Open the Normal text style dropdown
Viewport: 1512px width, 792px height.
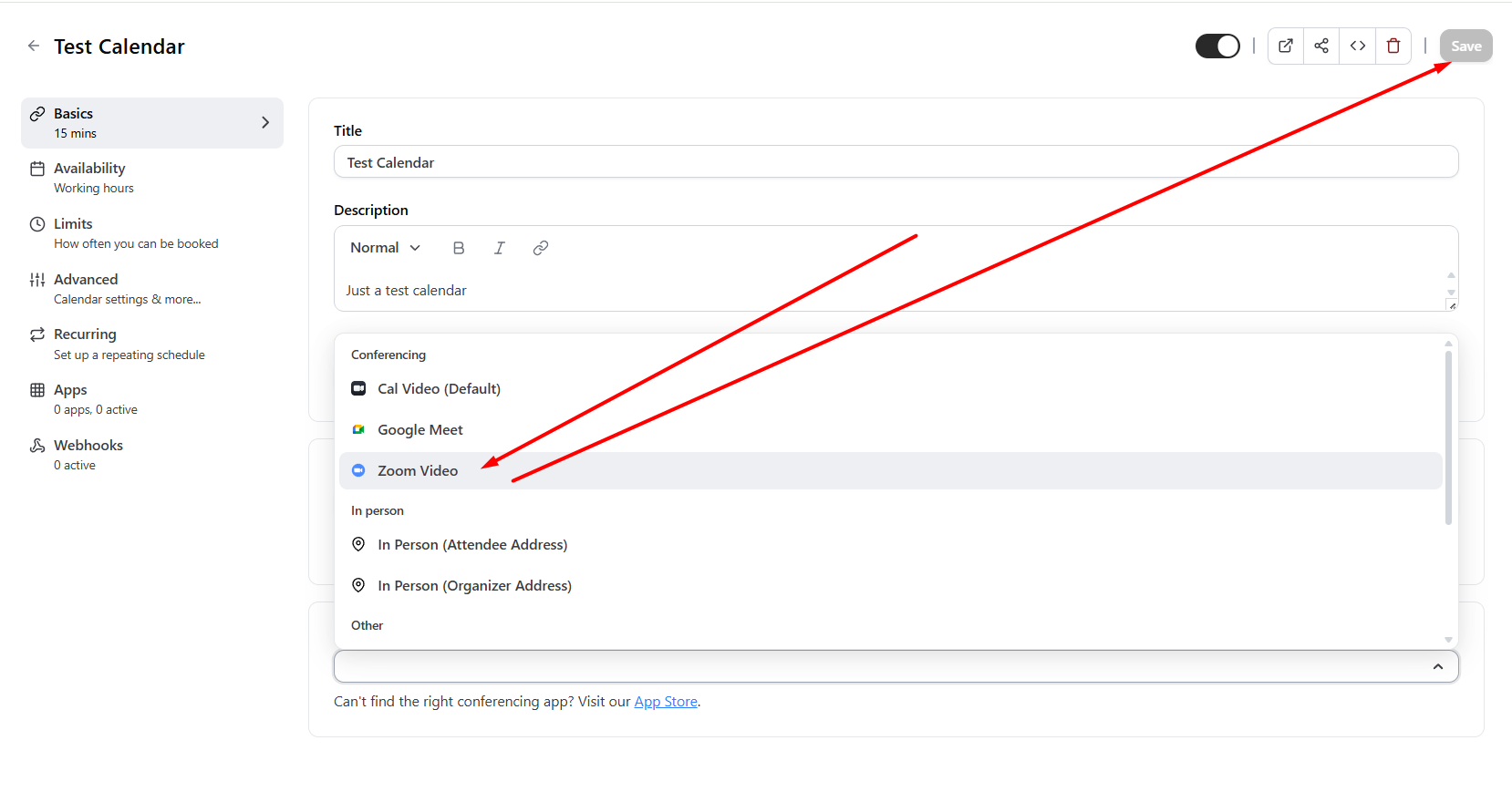coord(385,248)
